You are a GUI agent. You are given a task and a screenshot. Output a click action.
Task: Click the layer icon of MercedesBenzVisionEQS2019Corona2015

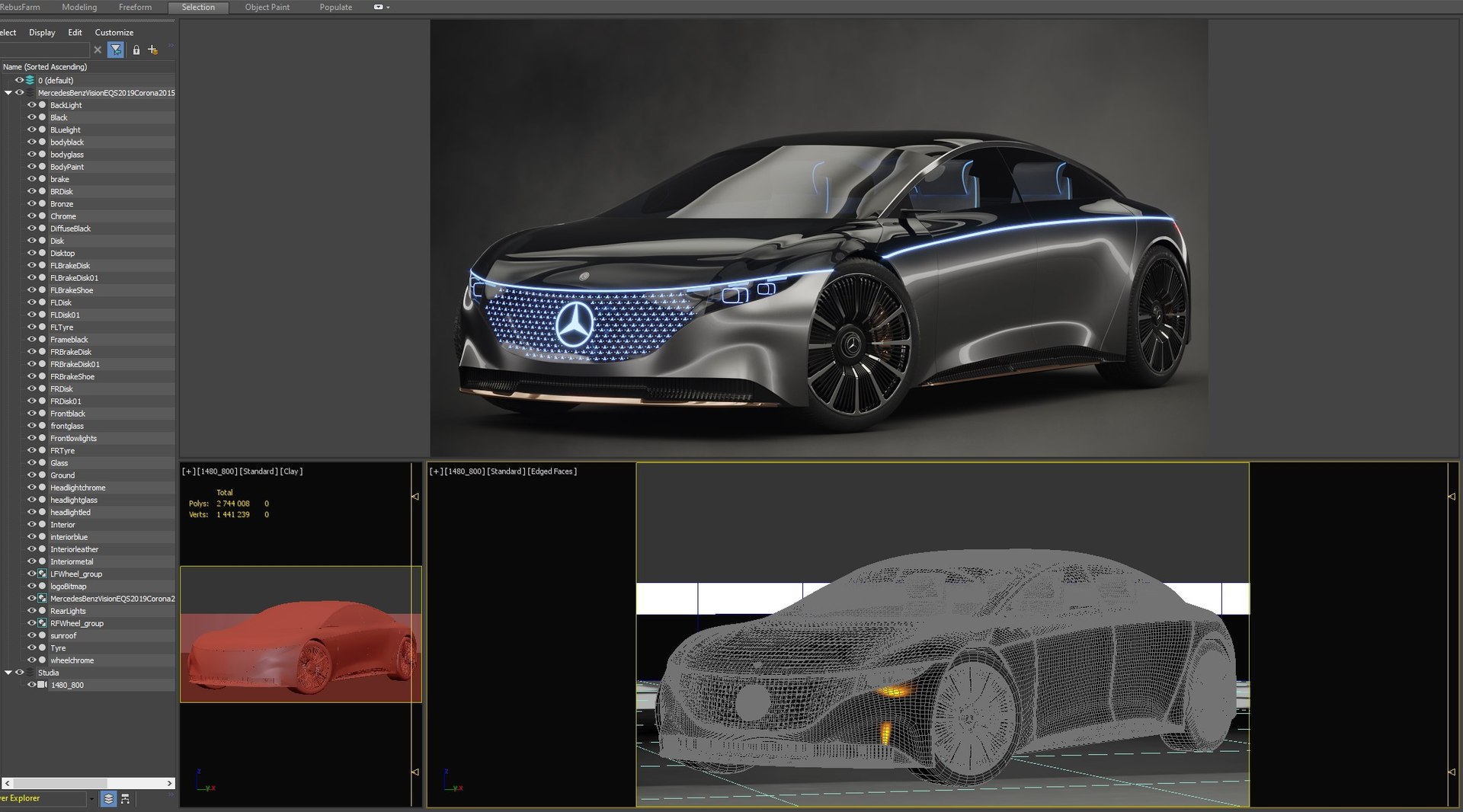pos(30,93)
